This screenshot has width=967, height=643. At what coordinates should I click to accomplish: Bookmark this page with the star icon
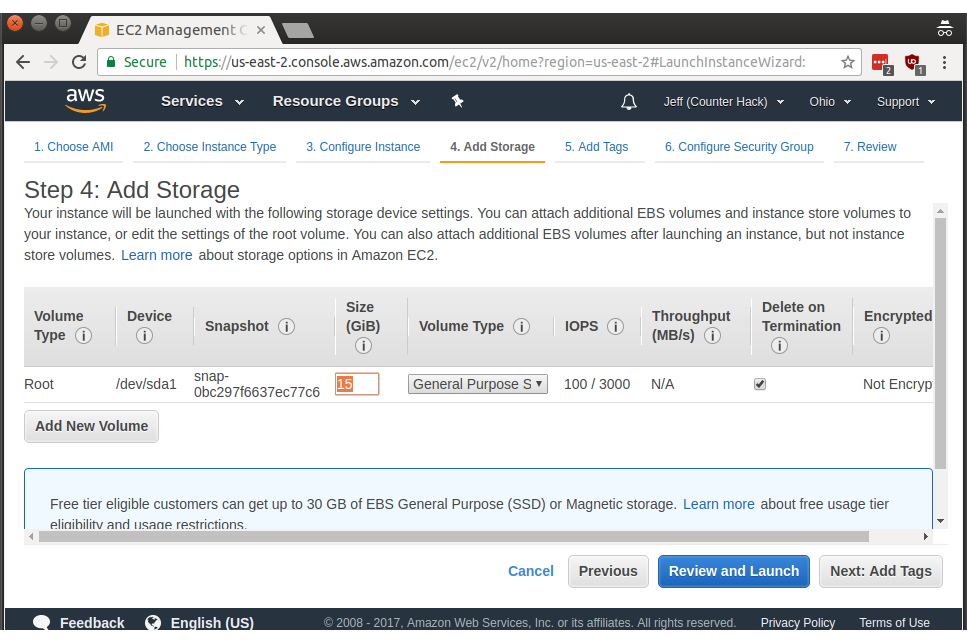tap(848, 62)
